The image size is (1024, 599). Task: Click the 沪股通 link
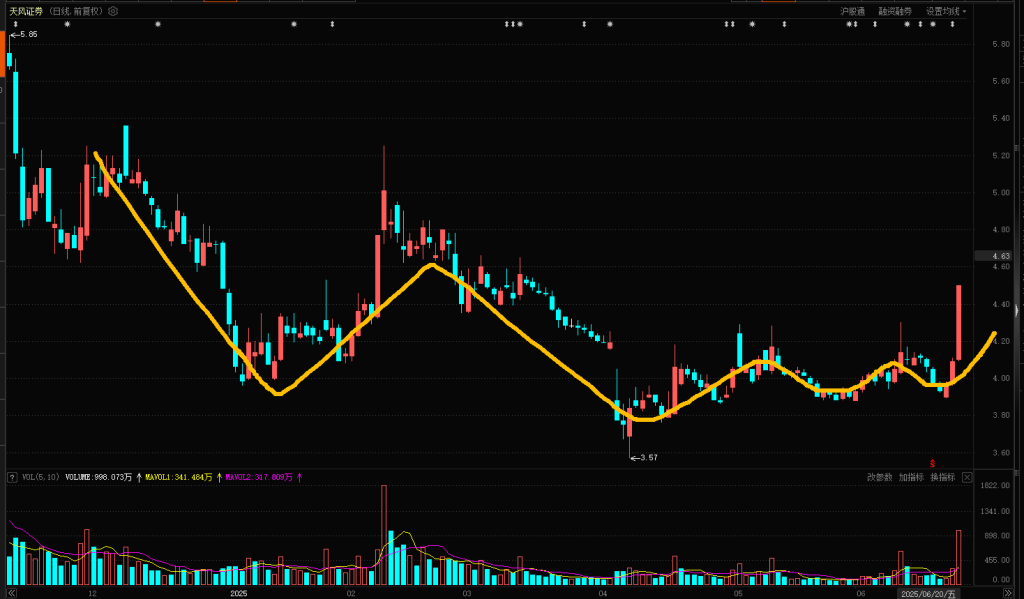pos(852,11)
